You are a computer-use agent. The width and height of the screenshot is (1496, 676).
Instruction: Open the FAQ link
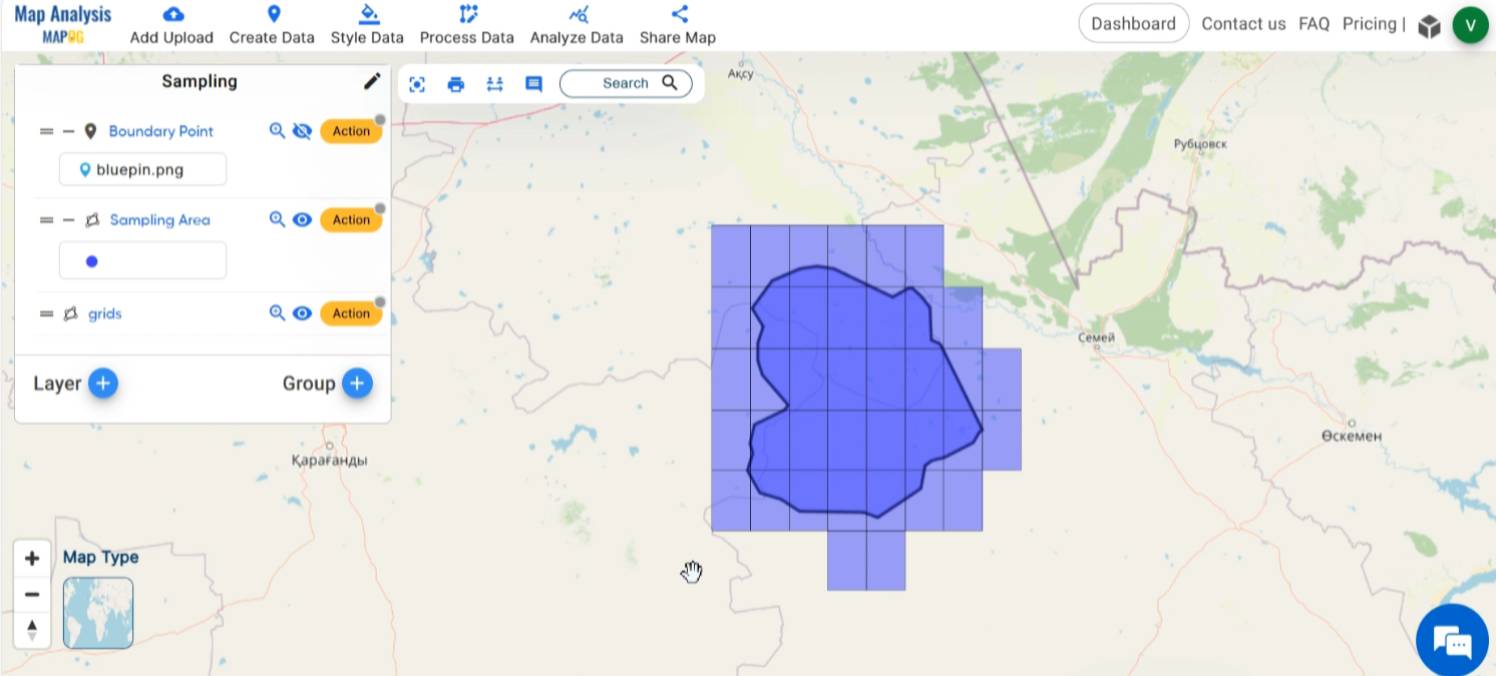point(1314,24)
